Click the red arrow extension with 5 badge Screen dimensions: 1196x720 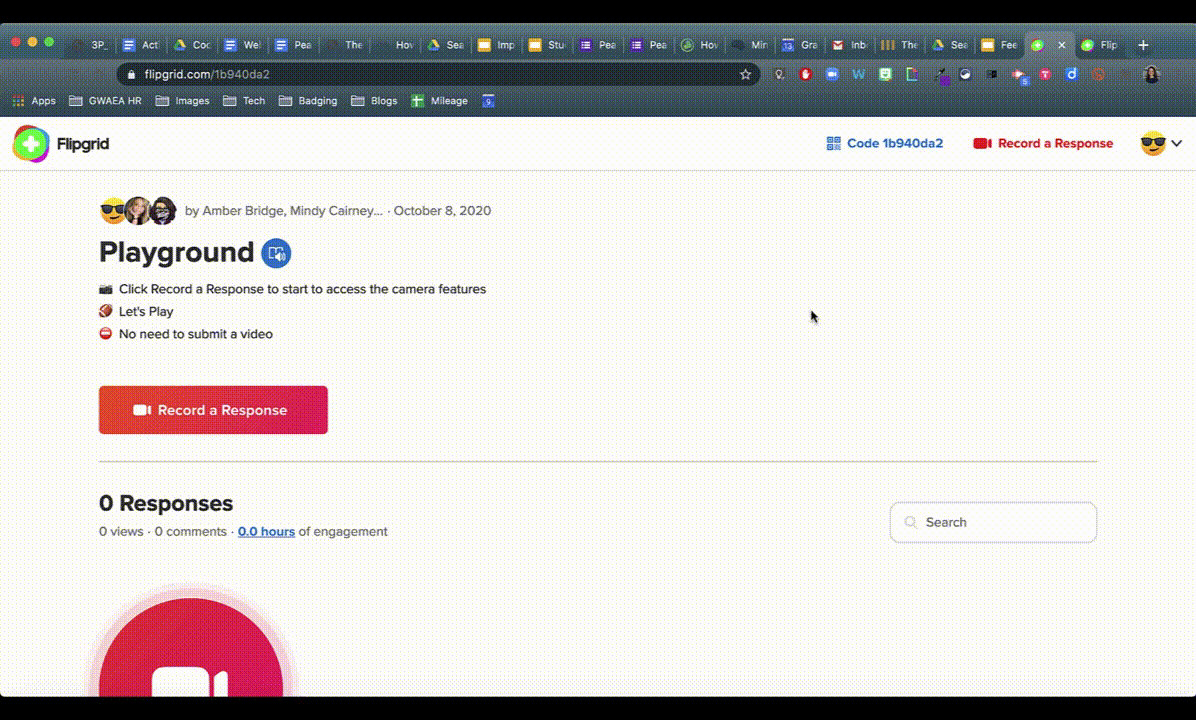1019,76
